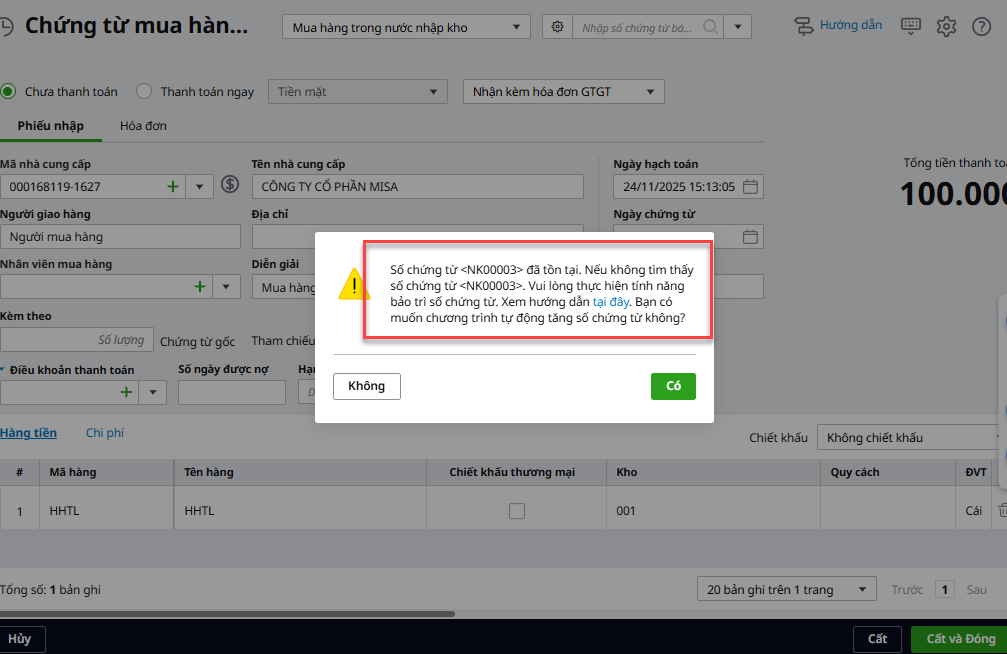Switch to the Hóa đơn tab
The width and height of the screenshot is (1007, 654).
pos(143,126)
